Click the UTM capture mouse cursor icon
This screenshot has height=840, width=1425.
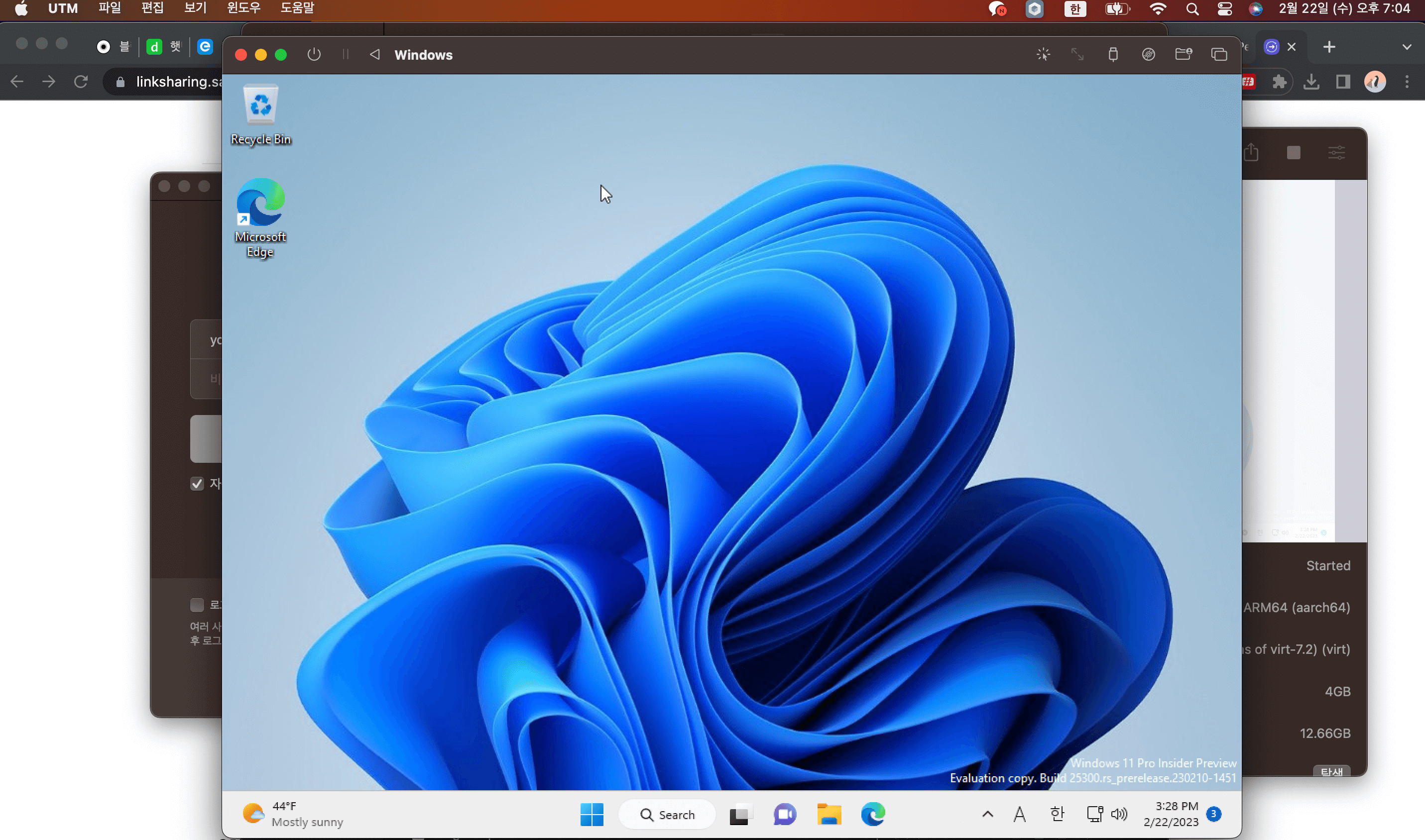[1043, 54]
